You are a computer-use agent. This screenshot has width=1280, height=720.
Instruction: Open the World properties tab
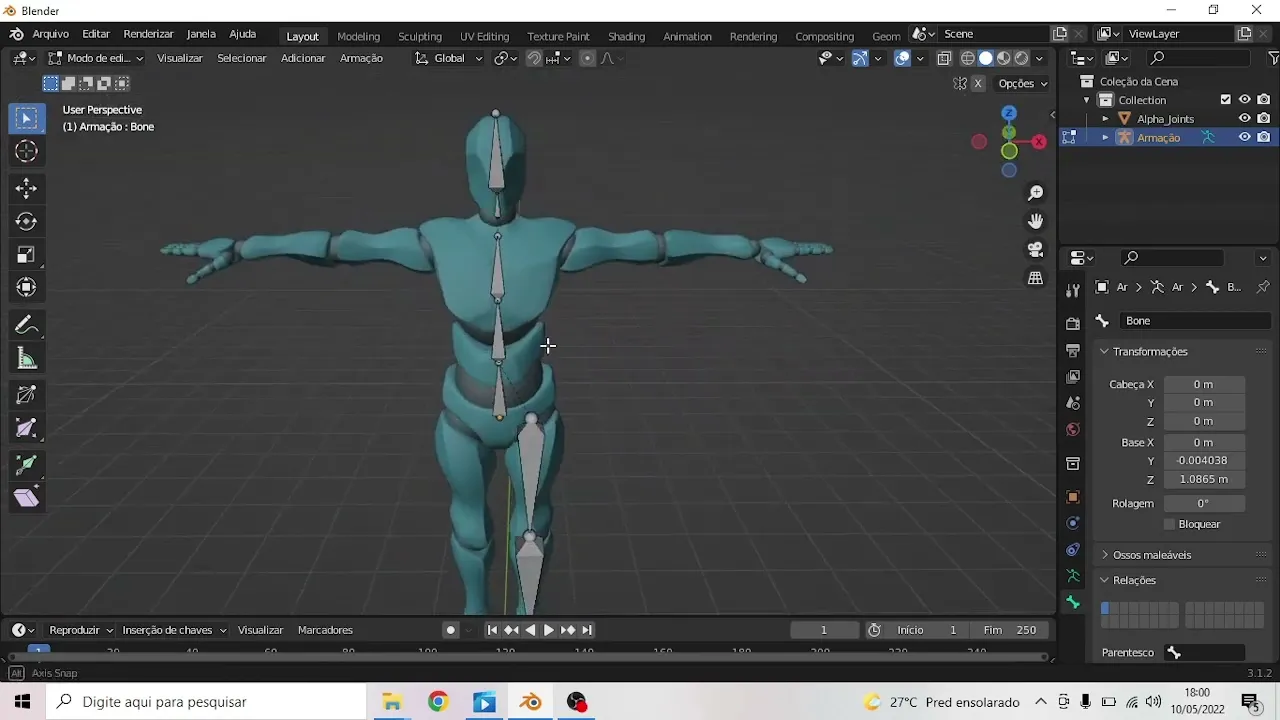pyautogui.click(x=1073, y=430)
